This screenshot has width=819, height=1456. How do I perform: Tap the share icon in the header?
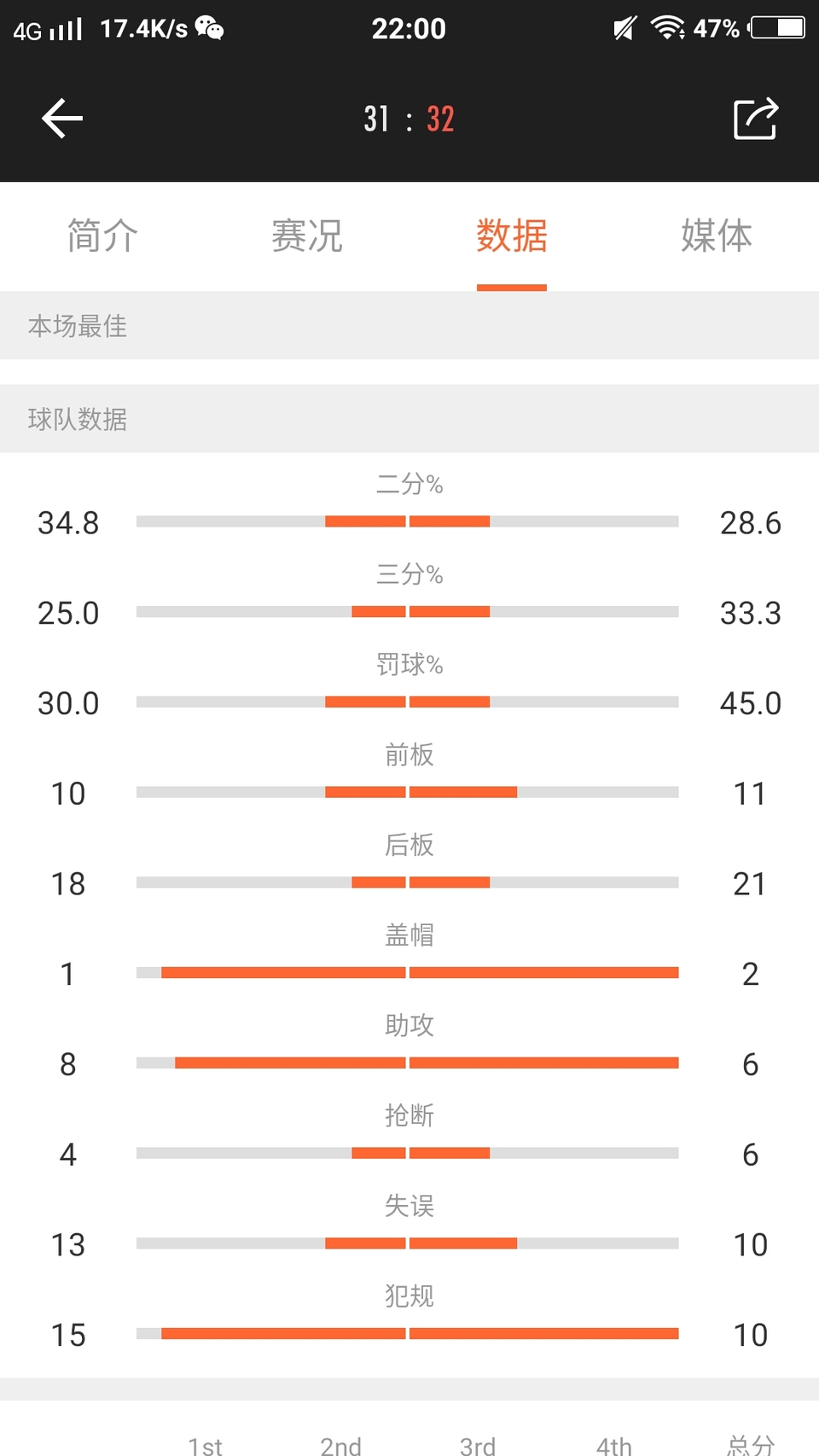click(756, 119)
